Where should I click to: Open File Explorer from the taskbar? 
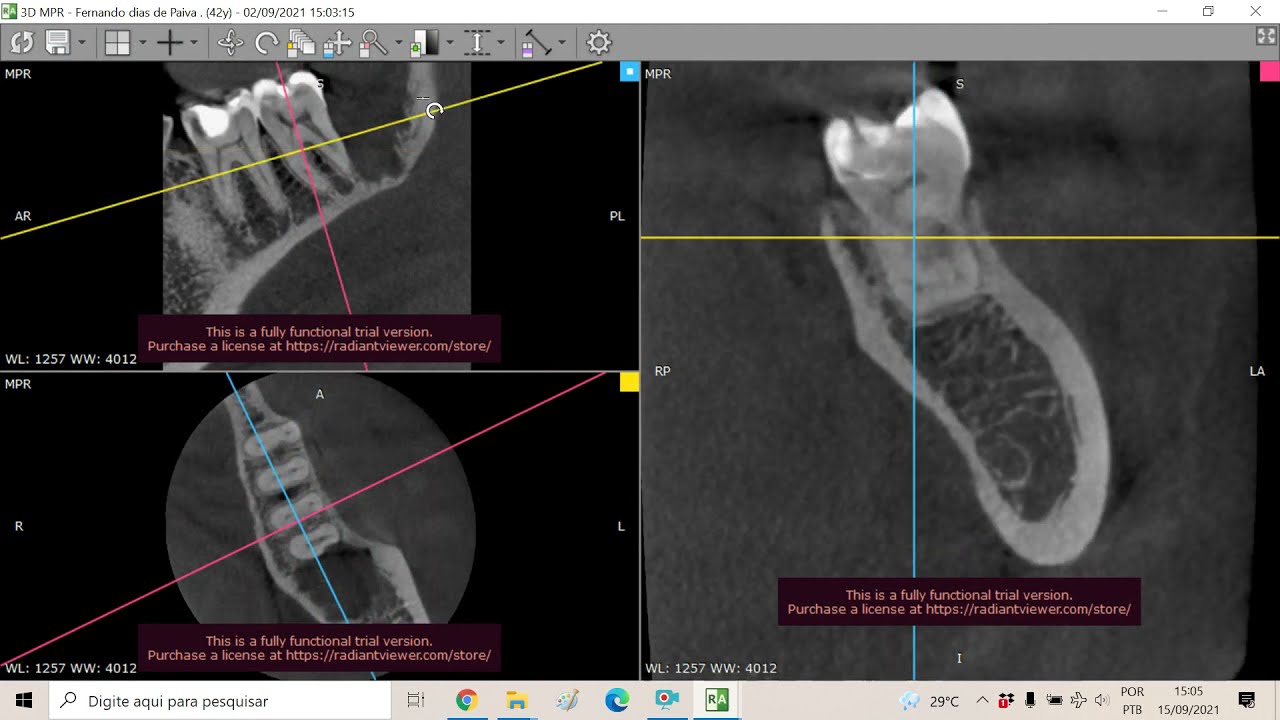tap(516, 701)
